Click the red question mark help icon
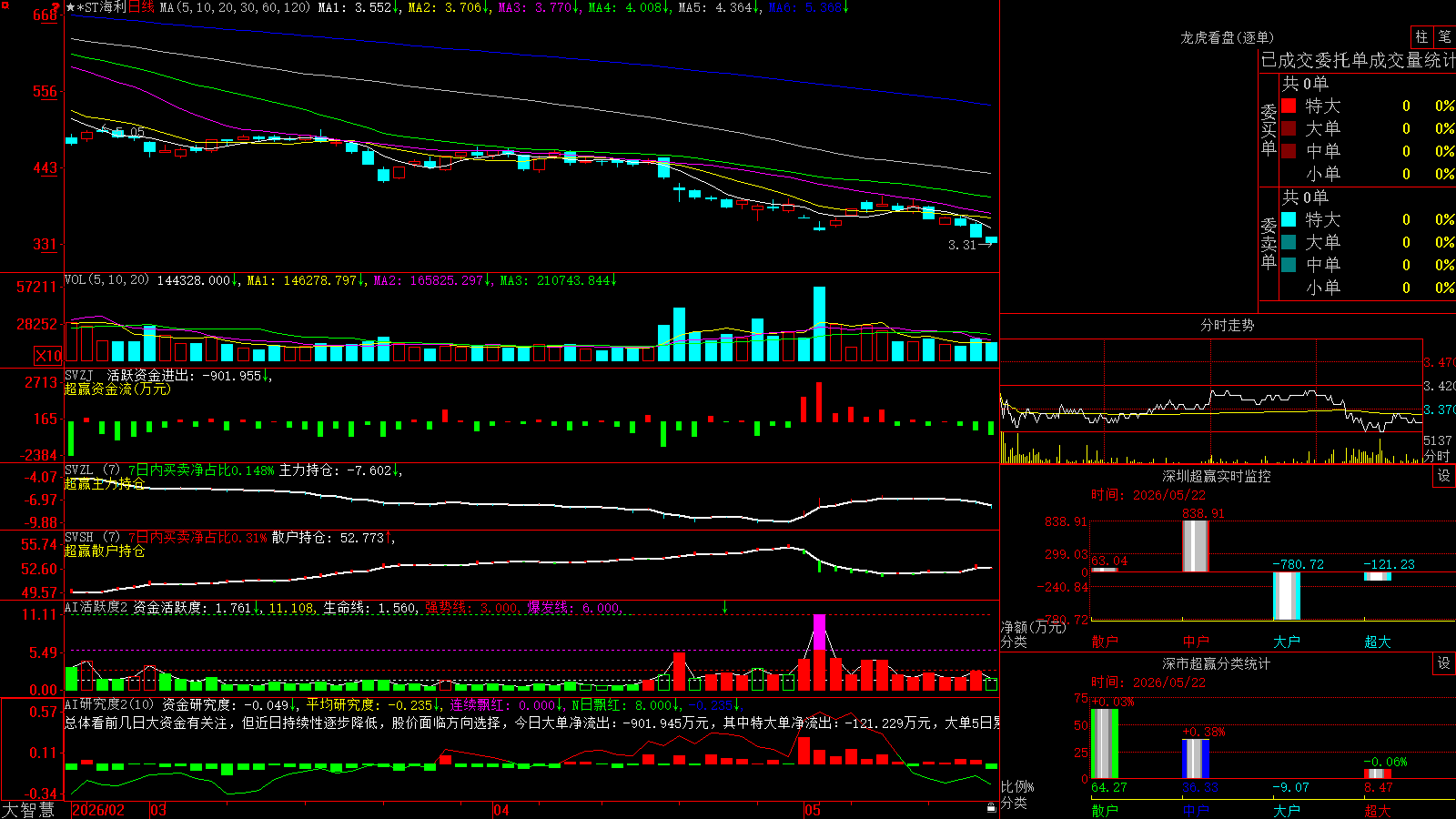The image size is (1456, 819). pos(56,6)
